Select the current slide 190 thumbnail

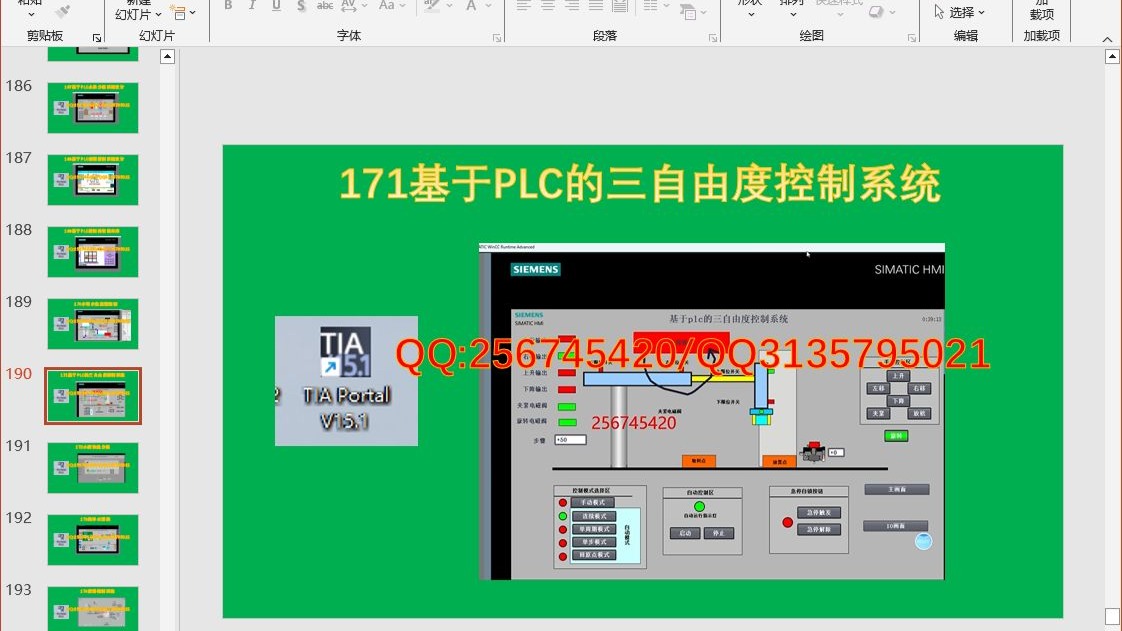93,396
